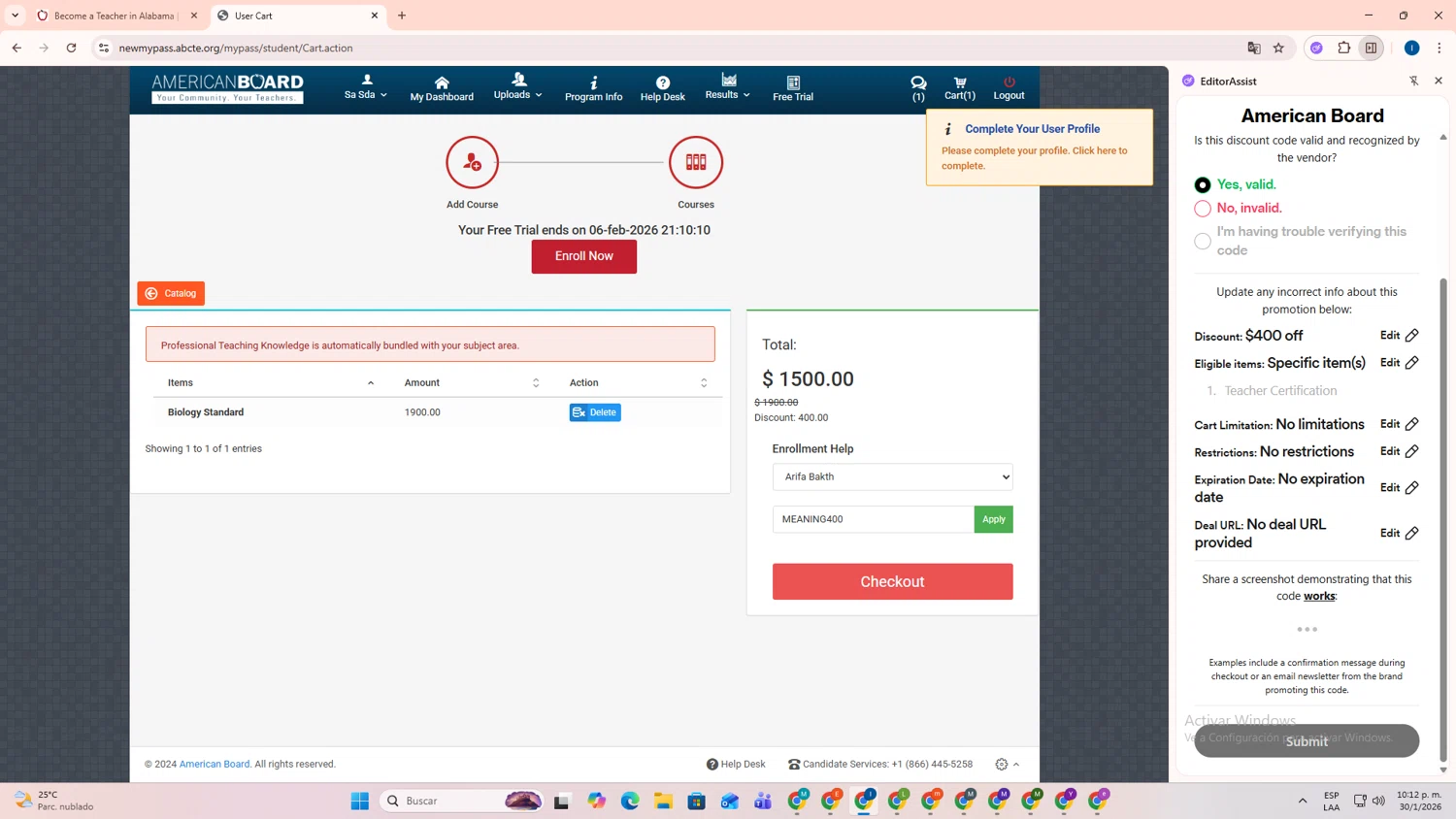Edit the Discount value
The height and width of the screenshot is (819, 1456).
tap(1399, 336)
